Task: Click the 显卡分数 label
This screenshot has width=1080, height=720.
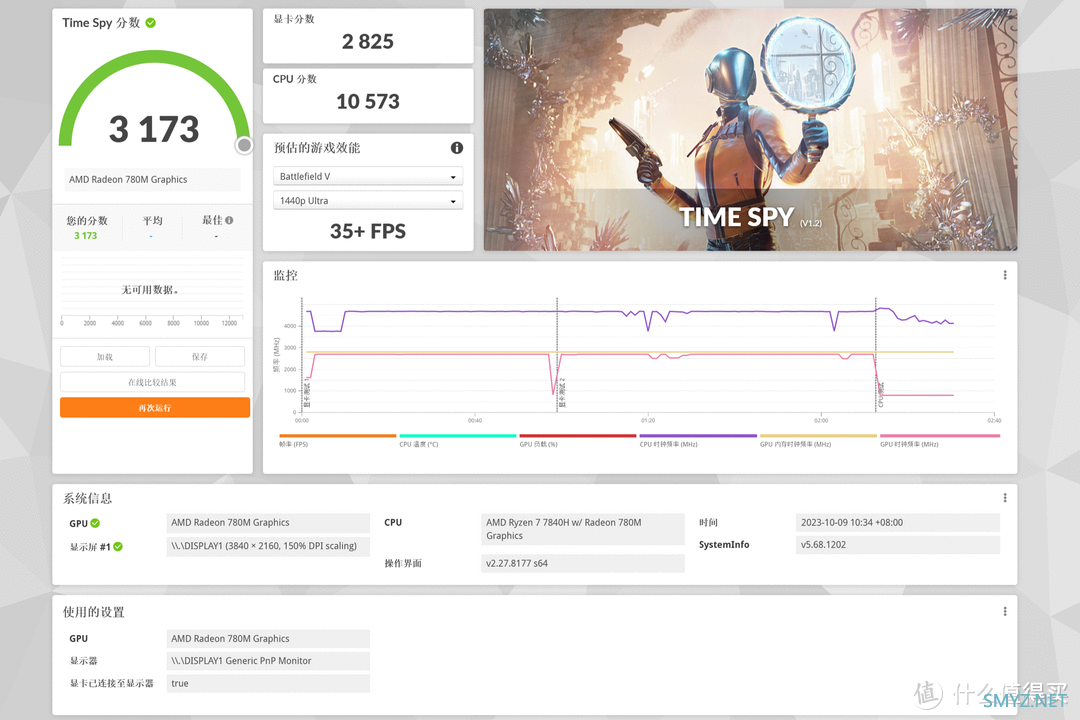Action: coord(294,19)
